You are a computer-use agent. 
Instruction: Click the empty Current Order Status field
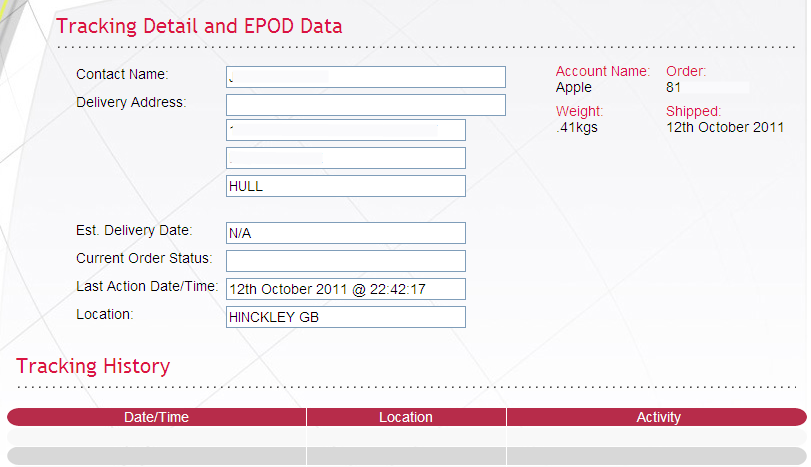346,261
